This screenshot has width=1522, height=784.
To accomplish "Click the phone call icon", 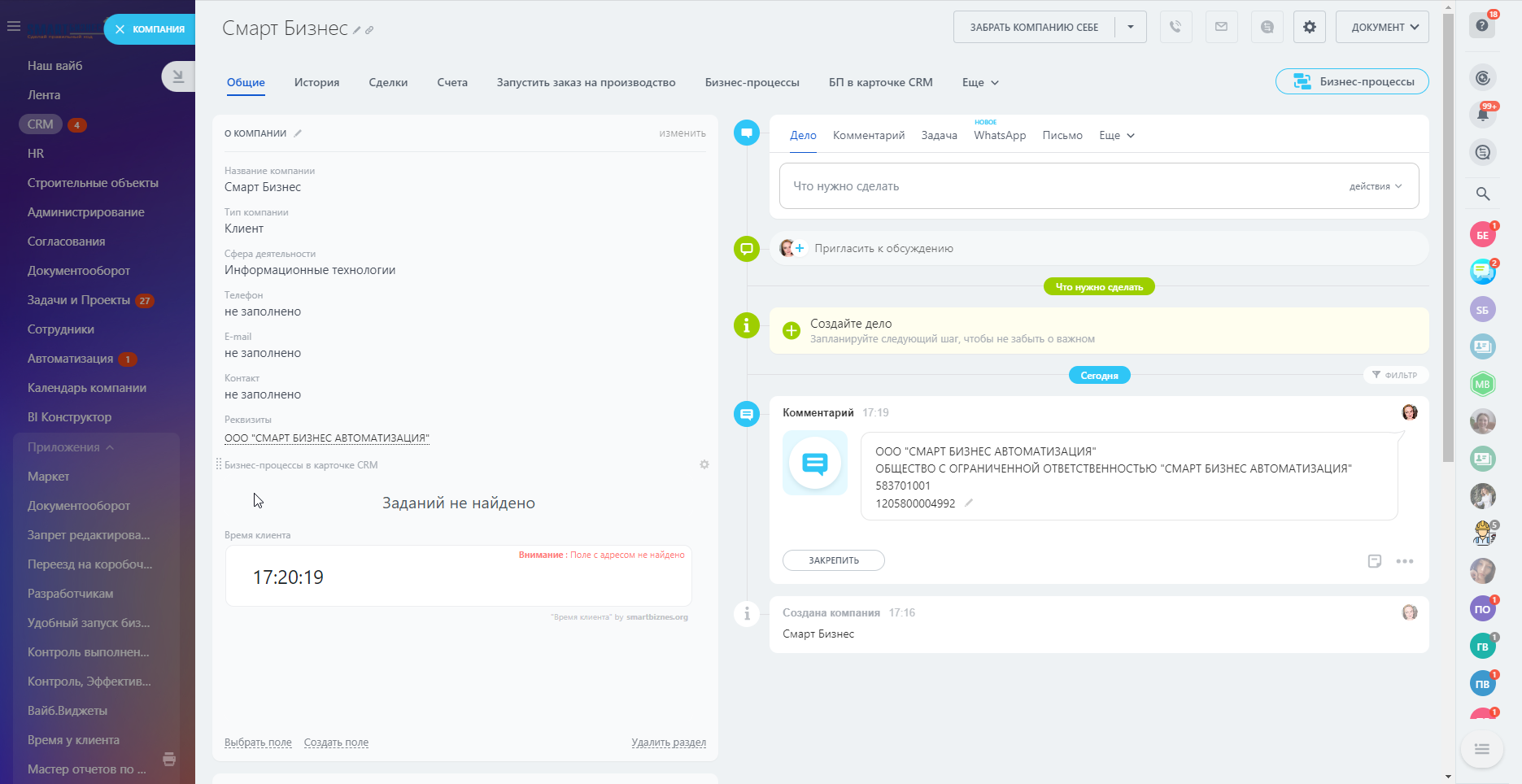I will pos(1175,27).
